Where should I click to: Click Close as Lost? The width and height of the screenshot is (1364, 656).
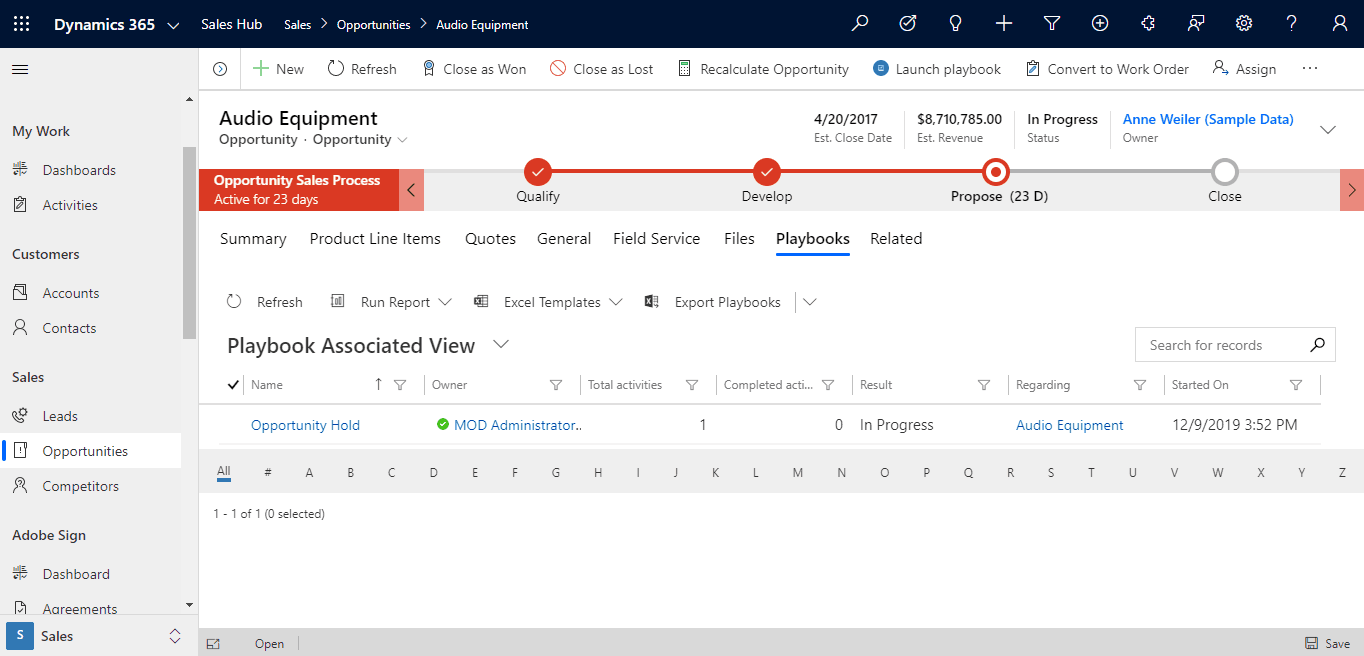tap(602, 69)
